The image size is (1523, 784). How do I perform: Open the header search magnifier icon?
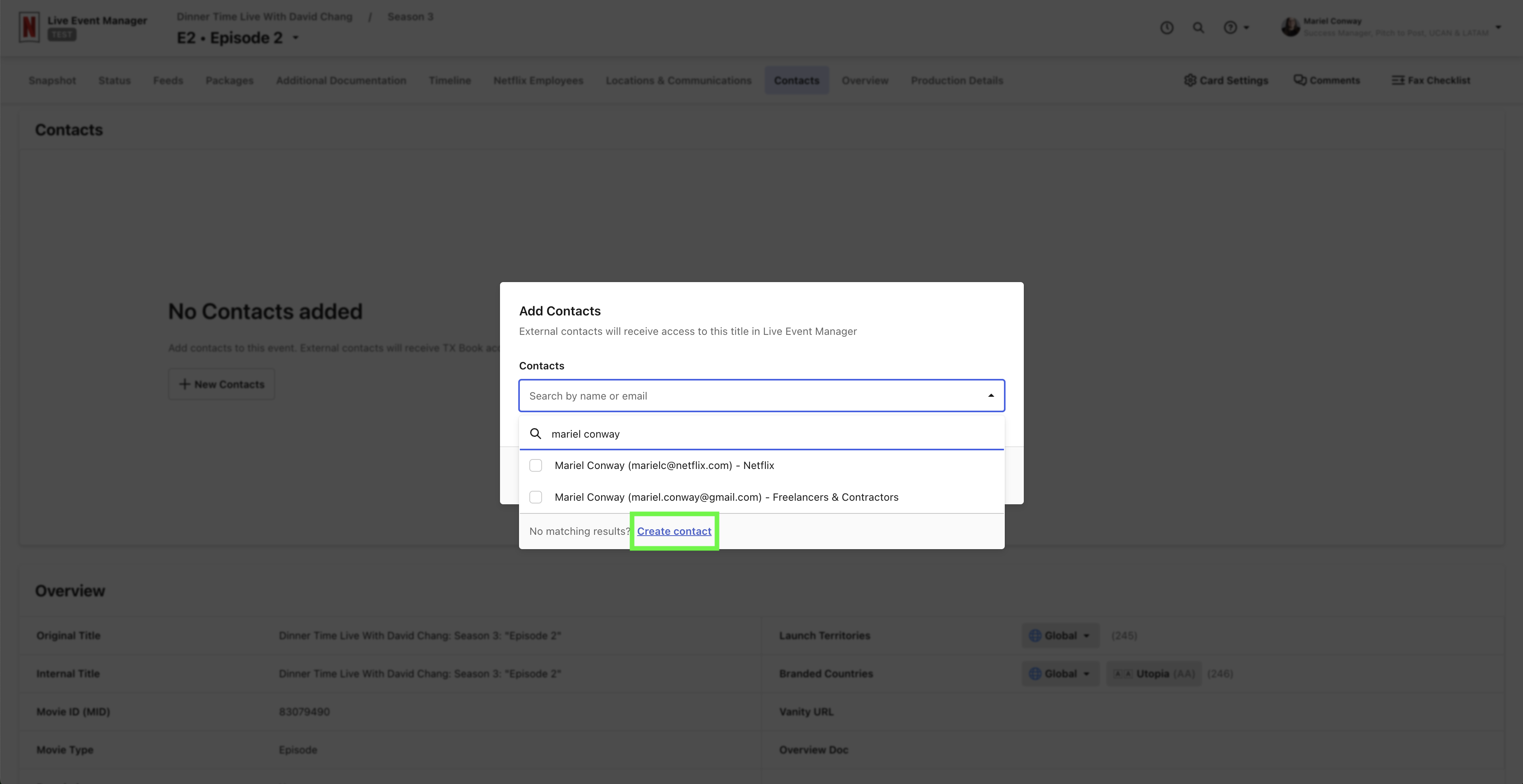tap(1198, 28)
